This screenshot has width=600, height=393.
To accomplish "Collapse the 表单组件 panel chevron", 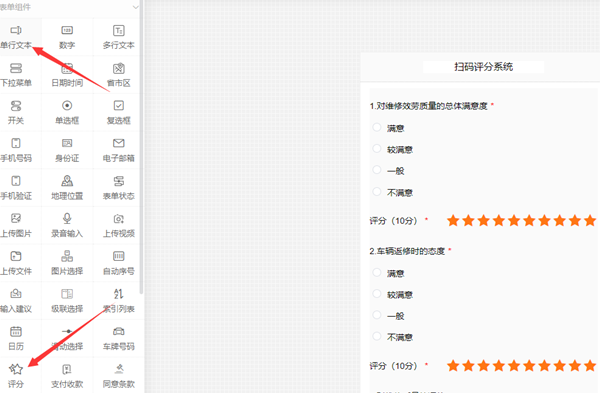I will (135, 7).
